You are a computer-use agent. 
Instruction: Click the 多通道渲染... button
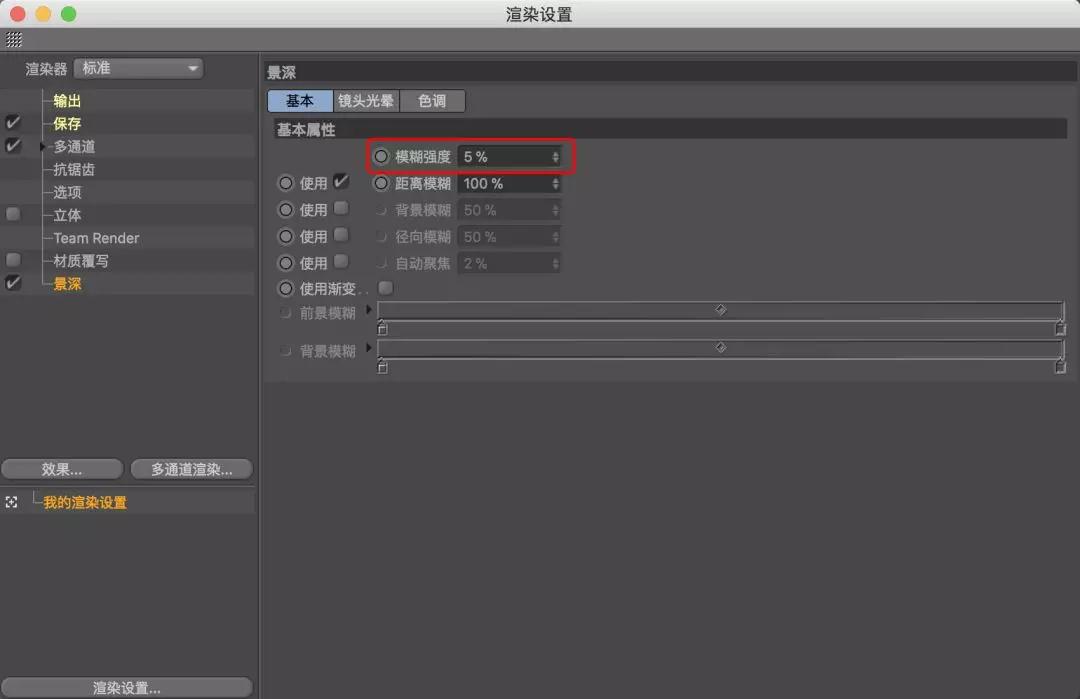coord(191,469)
